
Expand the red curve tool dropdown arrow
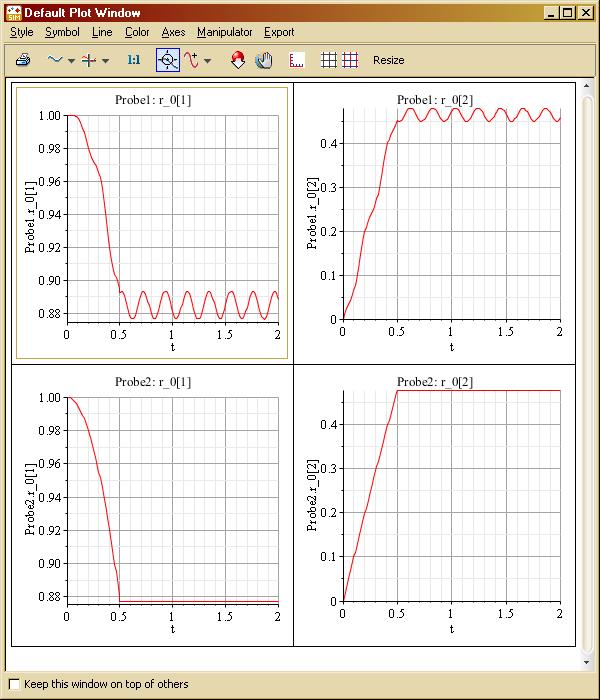coord(208,61)
